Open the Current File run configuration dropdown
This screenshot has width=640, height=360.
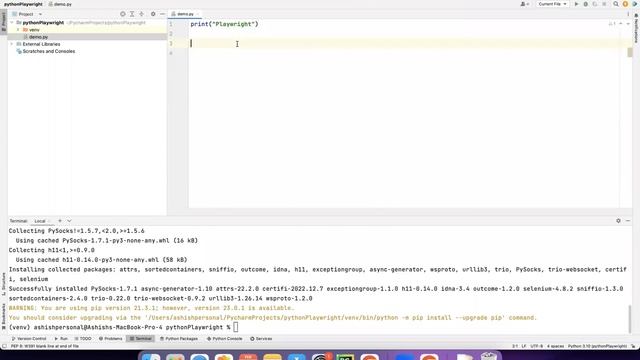point(552,4)
